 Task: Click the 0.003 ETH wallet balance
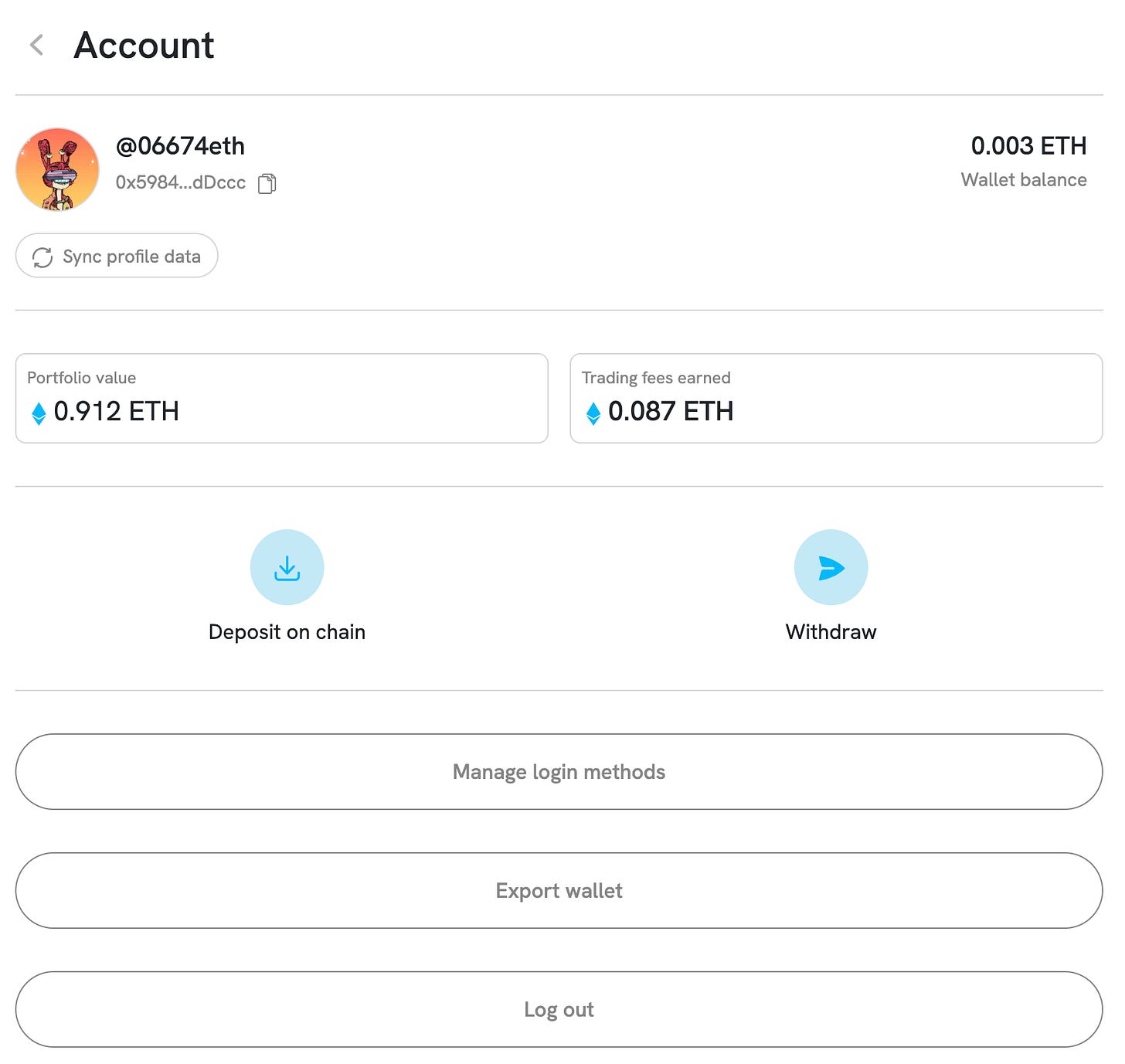point(1028,145)
